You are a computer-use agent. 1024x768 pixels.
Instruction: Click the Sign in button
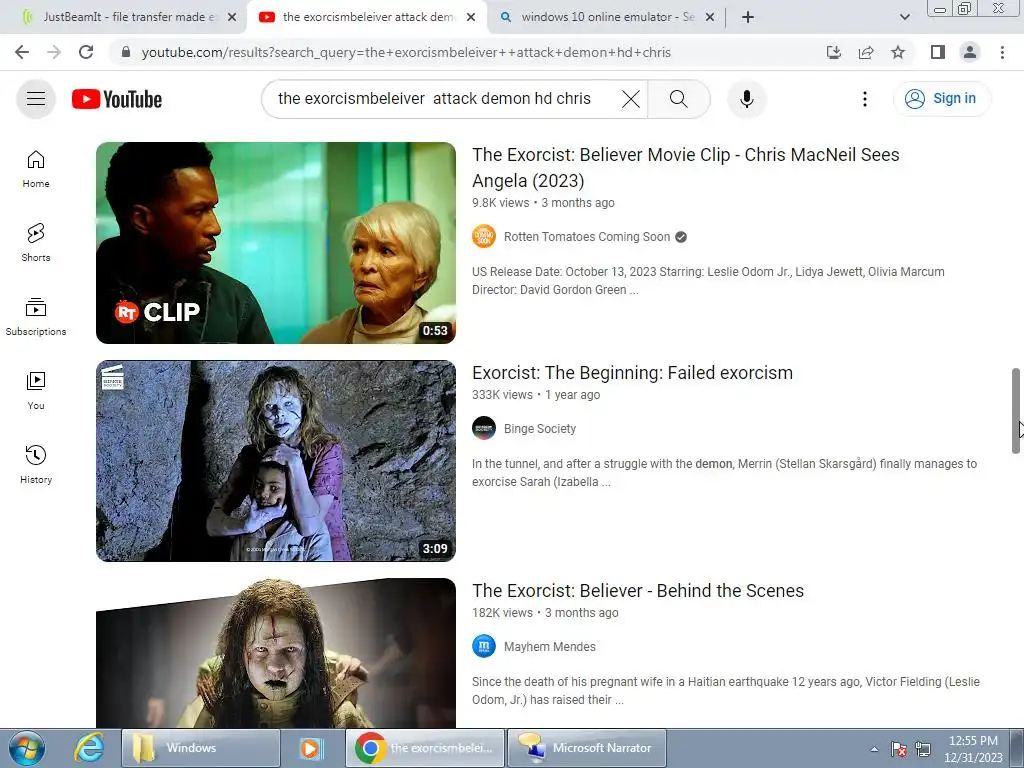click(942, 99)
